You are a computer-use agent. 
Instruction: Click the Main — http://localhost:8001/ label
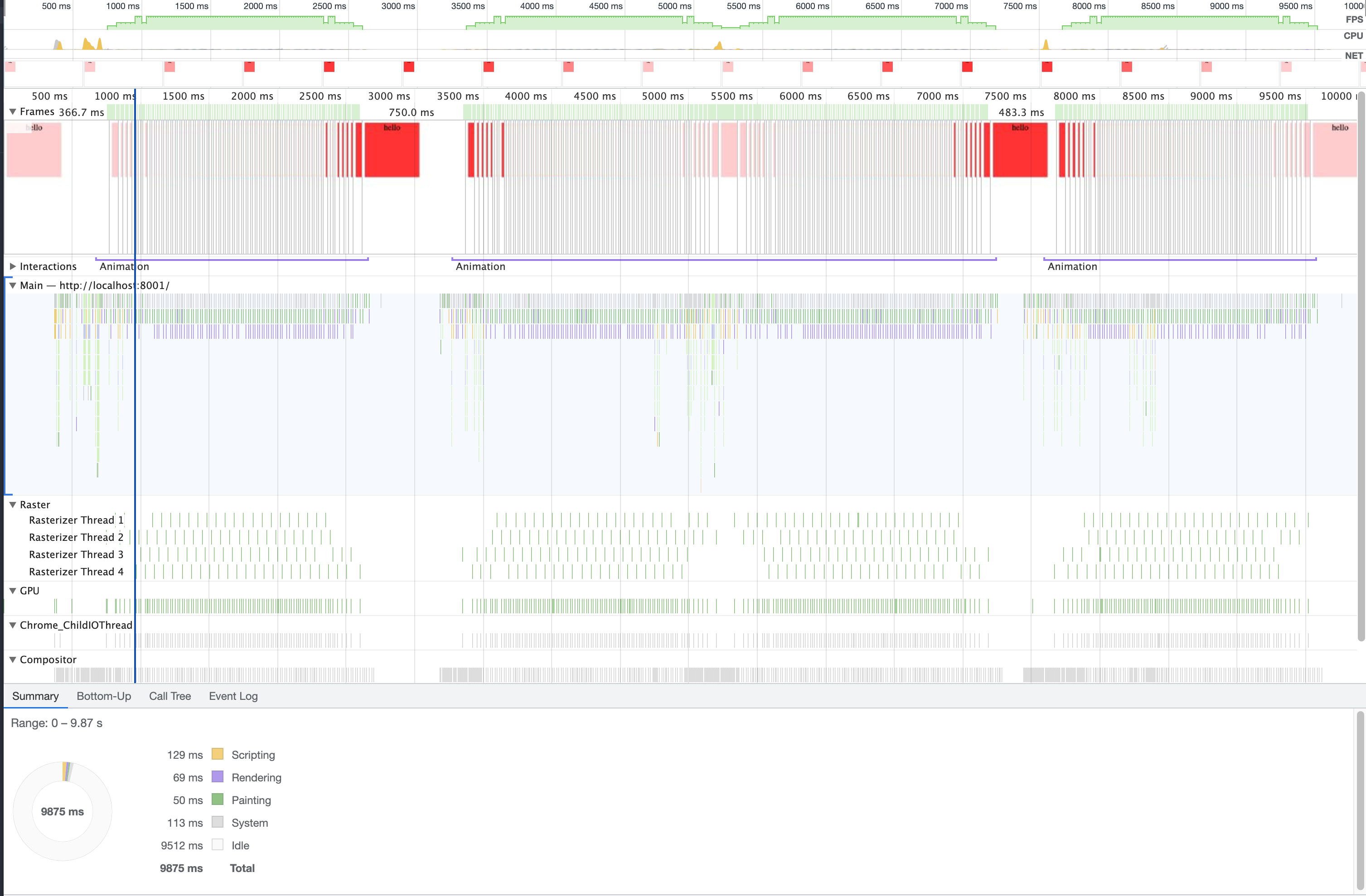click(95, 285)
